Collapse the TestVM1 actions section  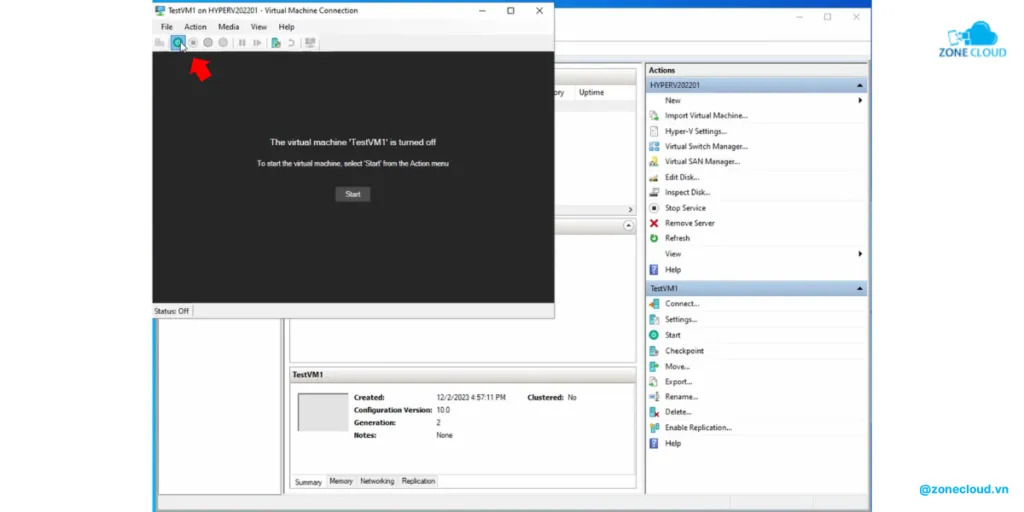coord(860,288)
